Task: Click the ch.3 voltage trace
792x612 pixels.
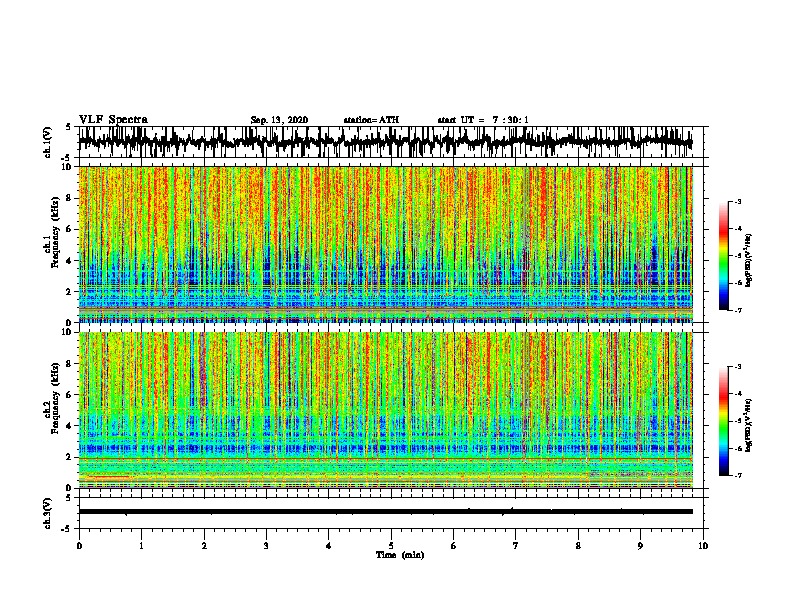Action: 385,512
